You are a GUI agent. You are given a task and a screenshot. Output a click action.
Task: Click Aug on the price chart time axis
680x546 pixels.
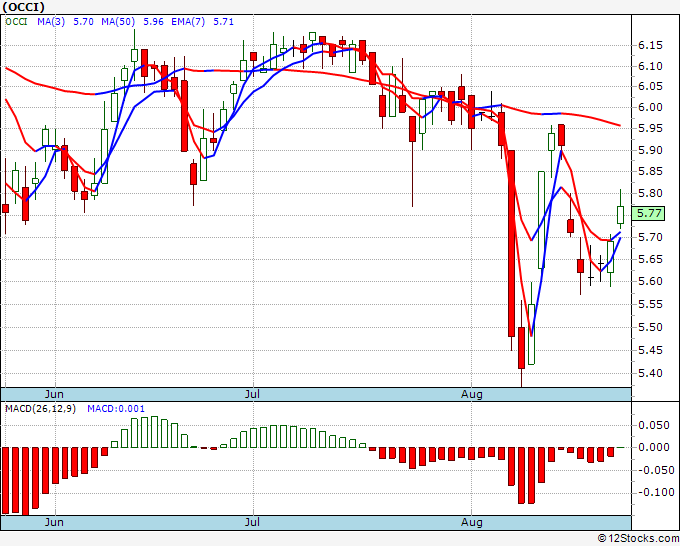coord(471,395)
